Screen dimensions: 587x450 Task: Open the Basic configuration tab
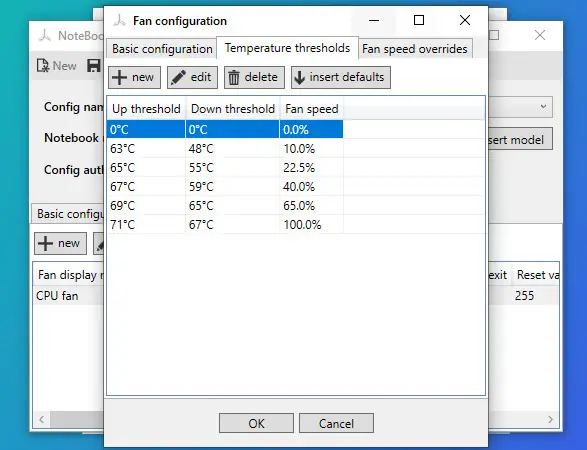pyautogui.click(x=162, y=49)
